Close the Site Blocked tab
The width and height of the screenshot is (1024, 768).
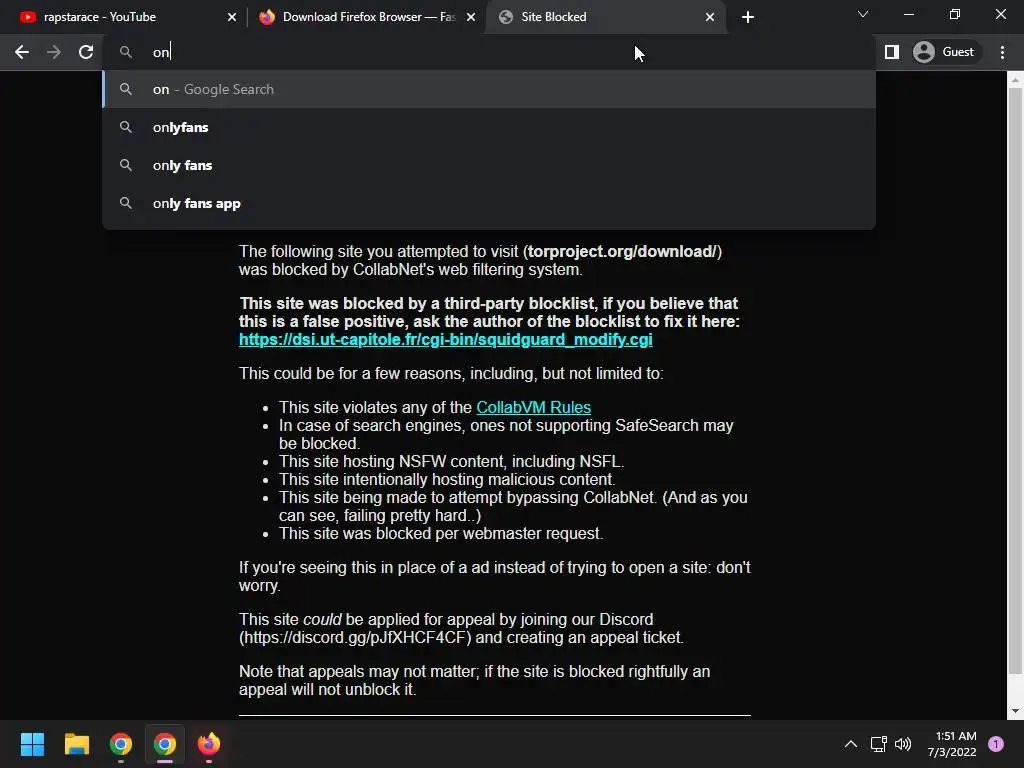pyautogui.click(x=710, y=17)
